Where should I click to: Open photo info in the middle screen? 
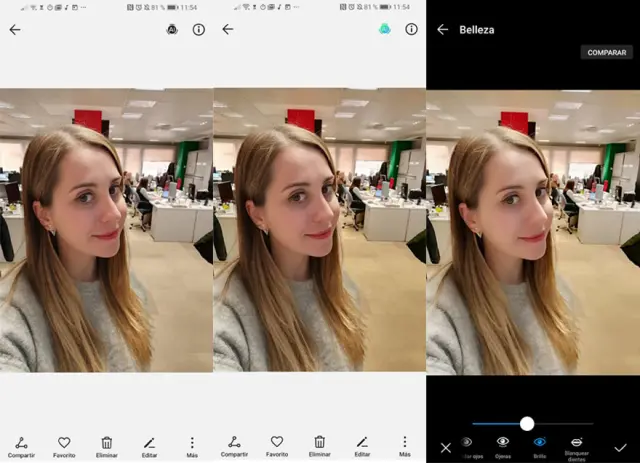411,30
